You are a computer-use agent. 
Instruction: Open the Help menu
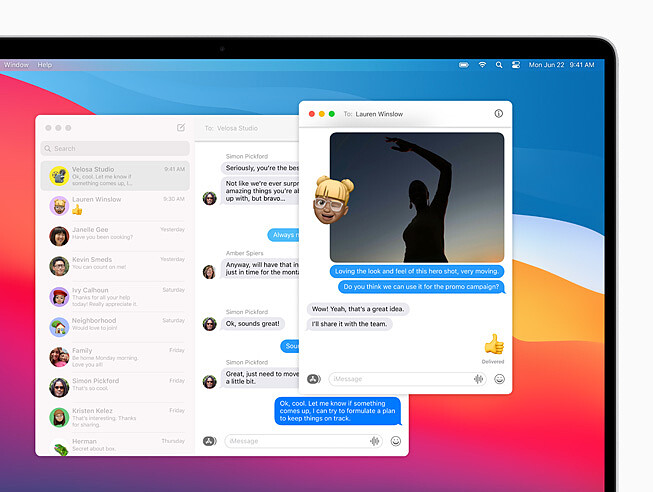tap(45, 65)
